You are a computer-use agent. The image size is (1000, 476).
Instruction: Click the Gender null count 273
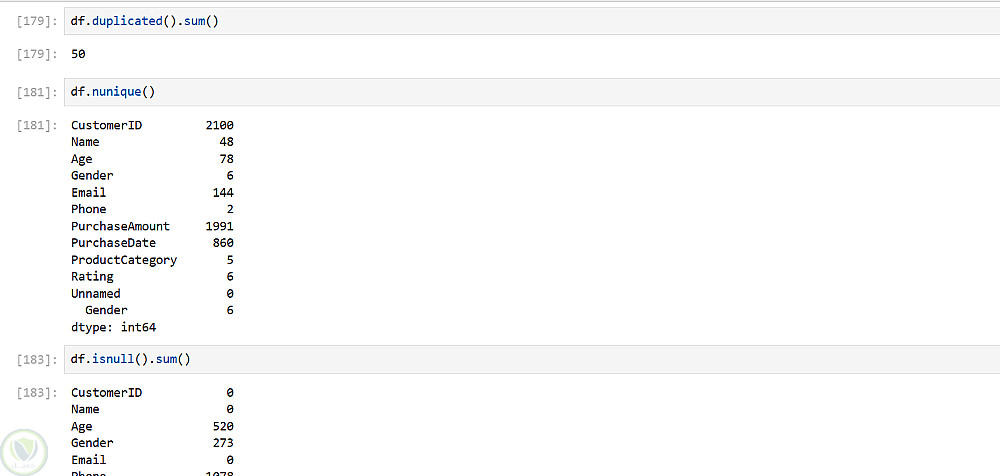click(223, 443)
